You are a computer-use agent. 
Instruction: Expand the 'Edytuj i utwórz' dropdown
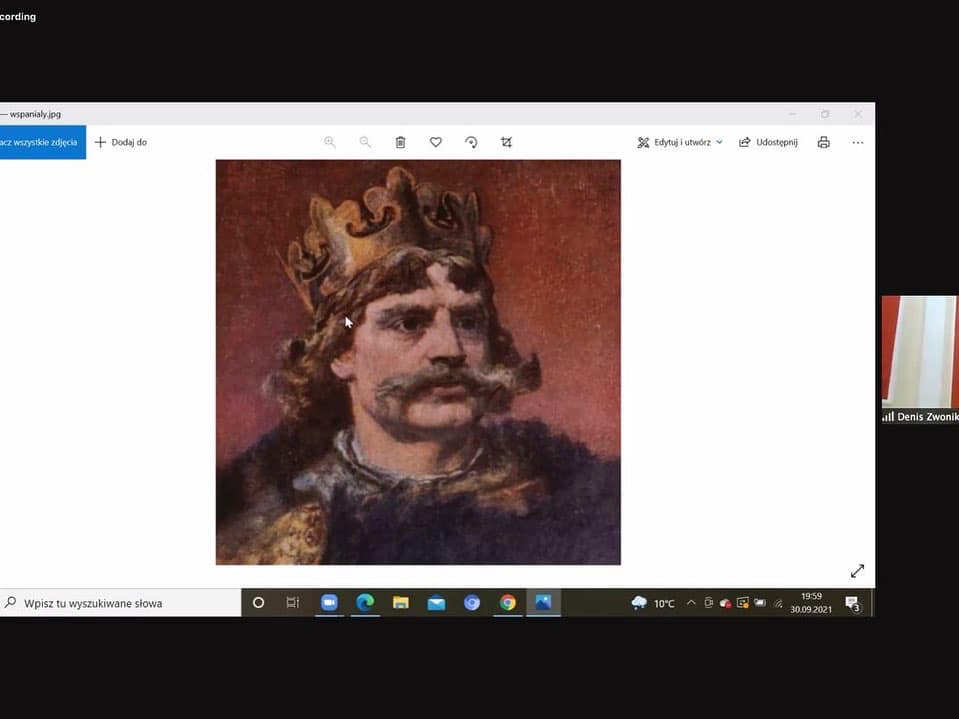680,142
